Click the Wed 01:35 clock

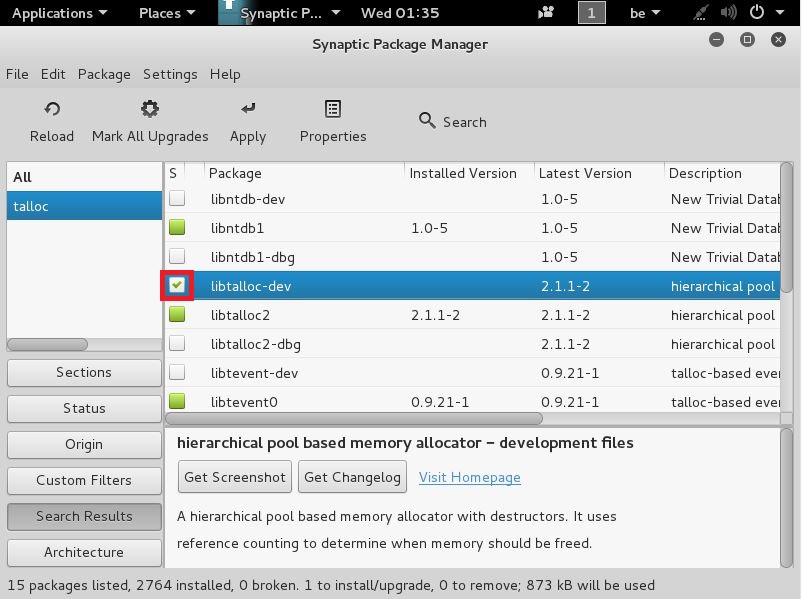pos(400,13)
